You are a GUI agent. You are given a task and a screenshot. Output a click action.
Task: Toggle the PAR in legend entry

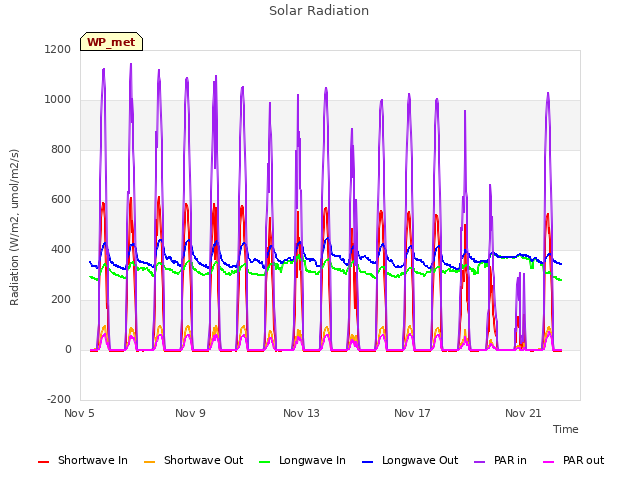pyautogui.click(x=500, y=460)
